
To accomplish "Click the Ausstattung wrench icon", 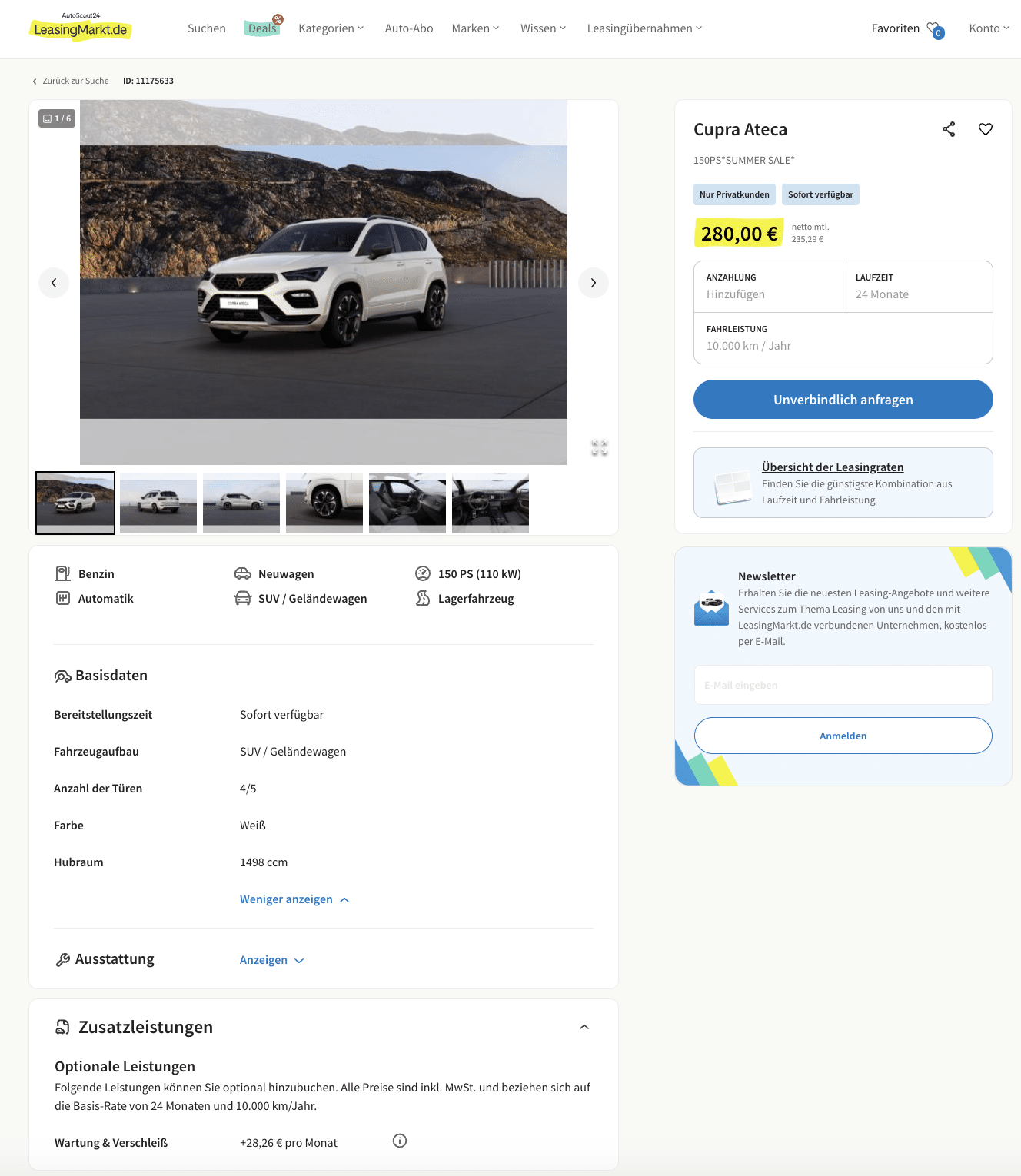I will click(x=63, y=959).
